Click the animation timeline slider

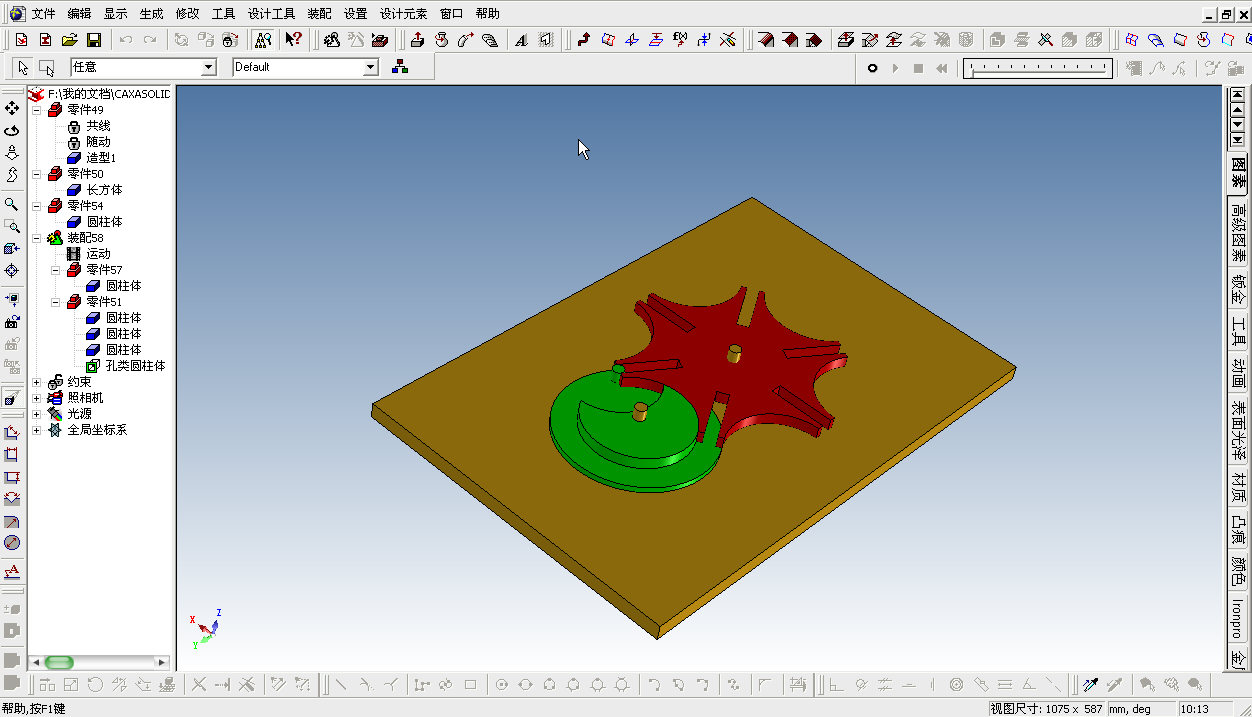[1038, 68]
